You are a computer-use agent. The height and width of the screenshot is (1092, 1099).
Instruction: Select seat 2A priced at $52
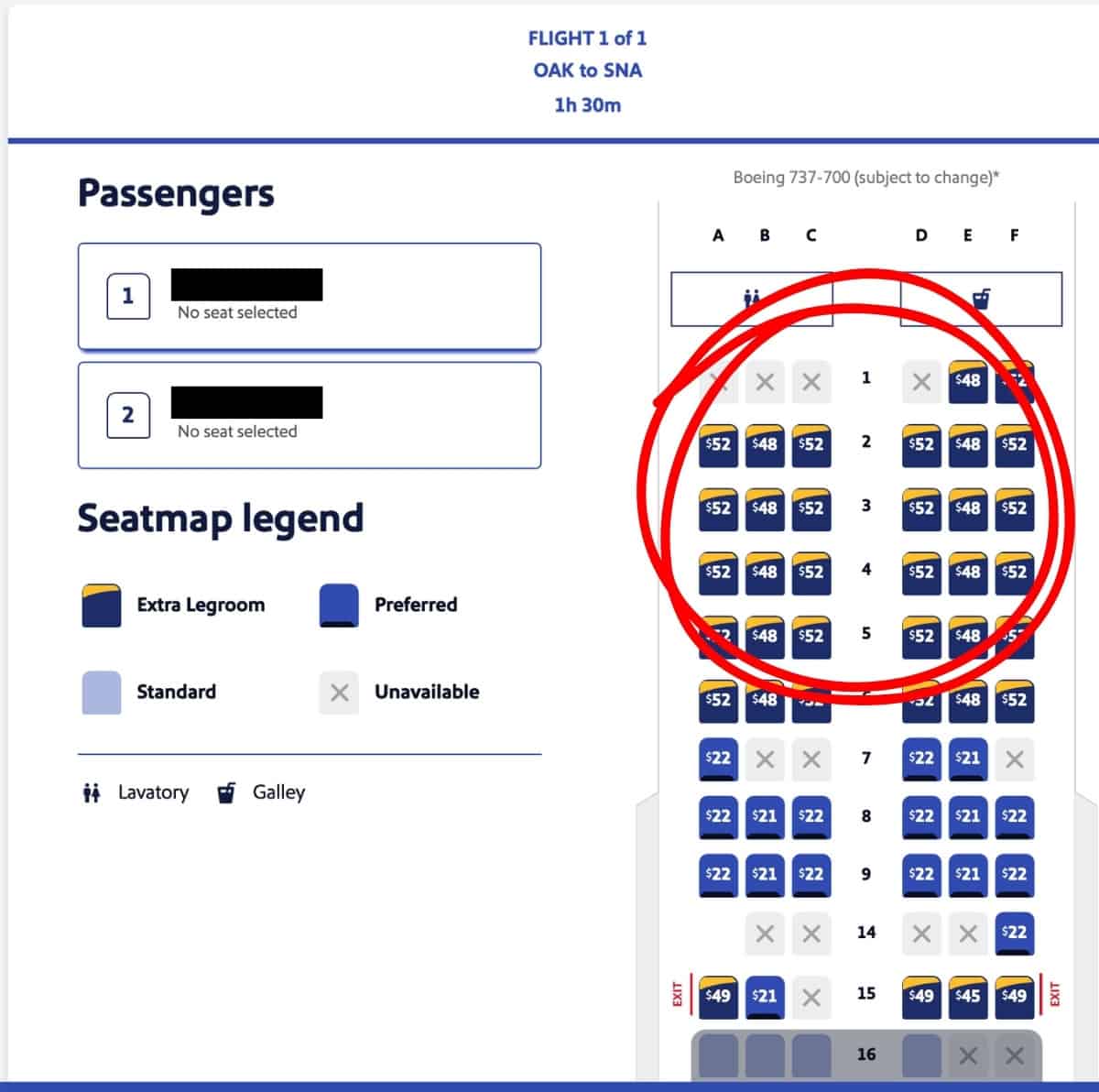tap(718, 447)
